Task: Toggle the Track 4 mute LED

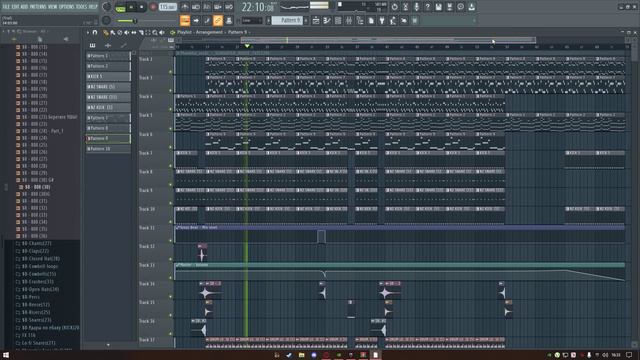Action: click(x=171, y=109)
